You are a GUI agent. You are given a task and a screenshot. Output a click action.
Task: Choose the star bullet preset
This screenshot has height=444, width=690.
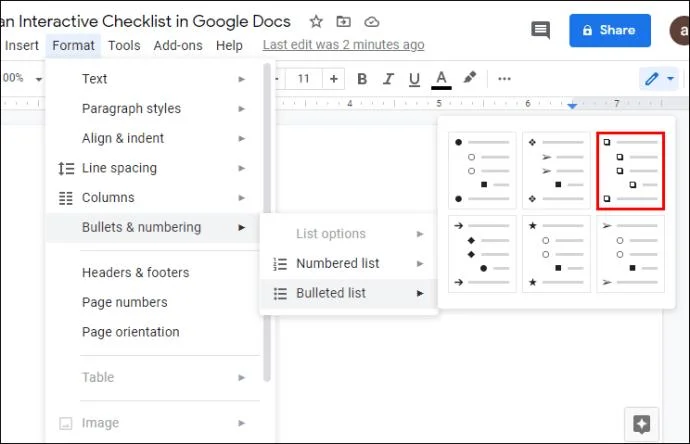[x=556, y=253]
